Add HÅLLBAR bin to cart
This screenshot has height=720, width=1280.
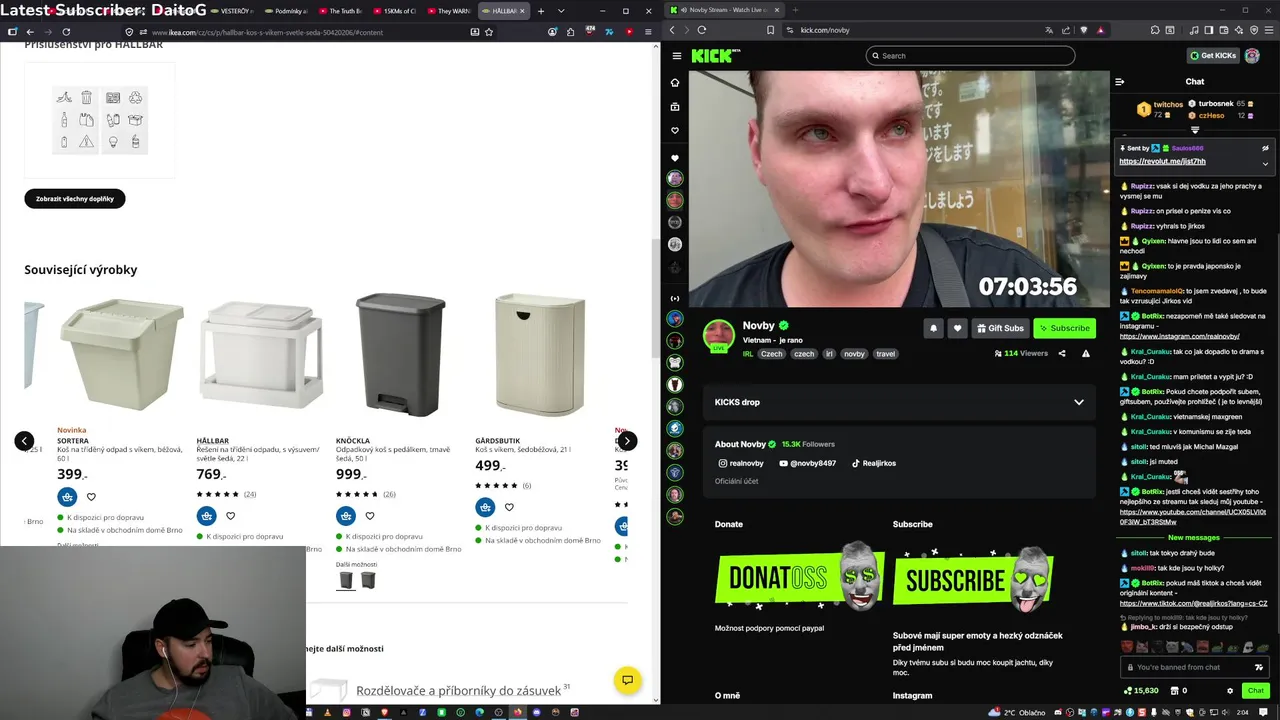[206, 516]
